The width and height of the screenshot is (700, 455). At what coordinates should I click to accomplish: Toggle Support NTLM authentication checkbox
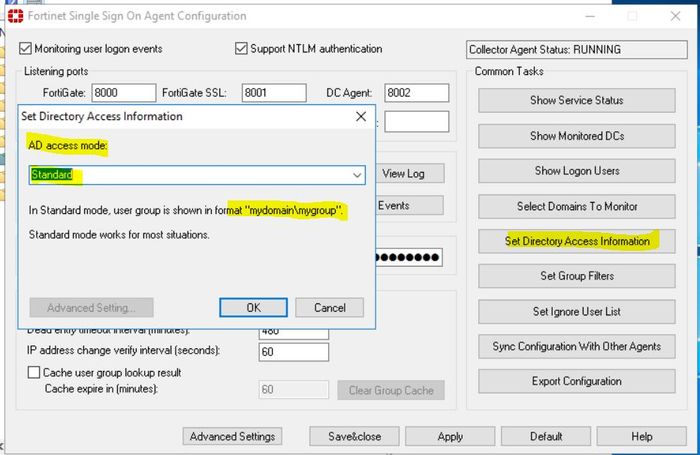point(241,48)
